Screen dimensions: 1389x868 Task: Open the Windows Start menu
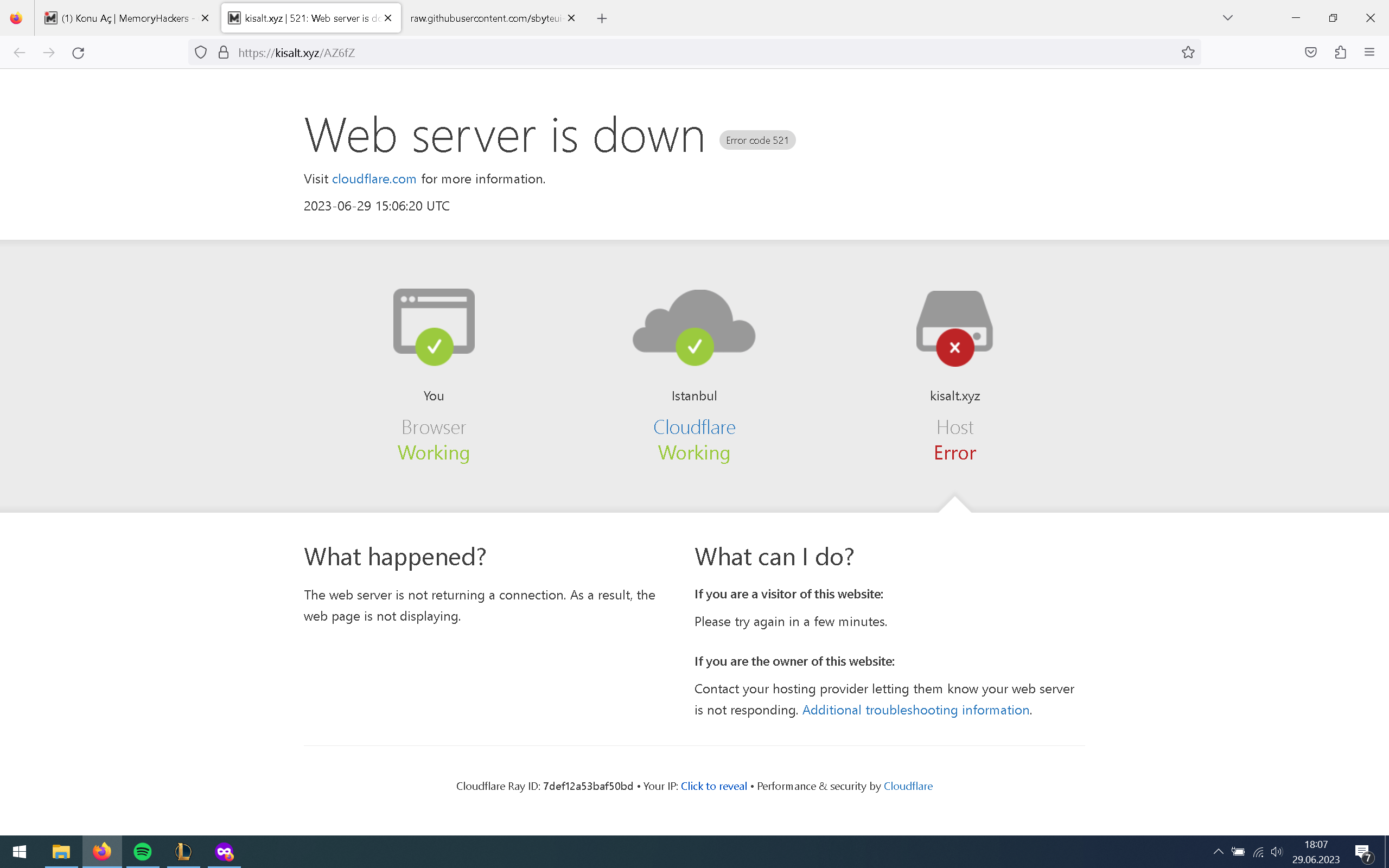click(x=20, y=851)
